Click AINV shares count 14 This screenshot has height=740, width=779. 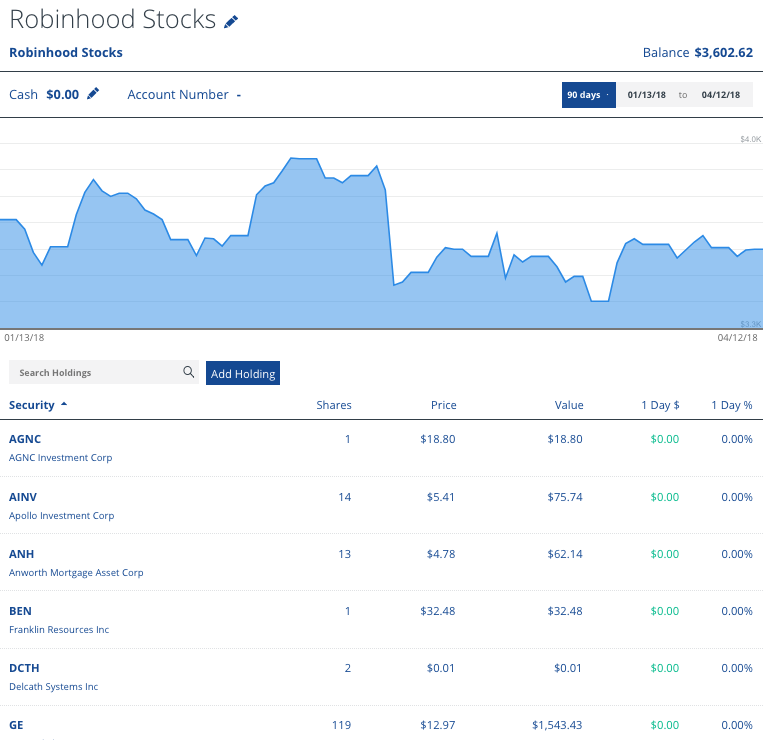click(345, 497)
